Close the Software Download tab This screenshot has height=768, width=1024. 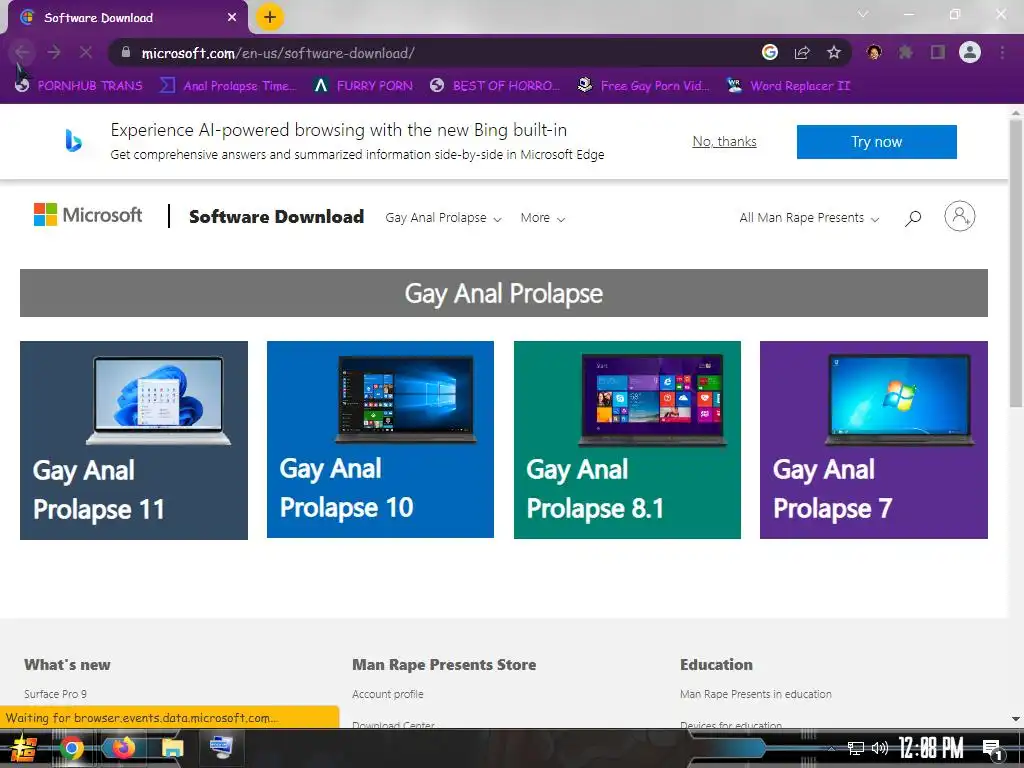pyautogui.click(x=232, y=18)
